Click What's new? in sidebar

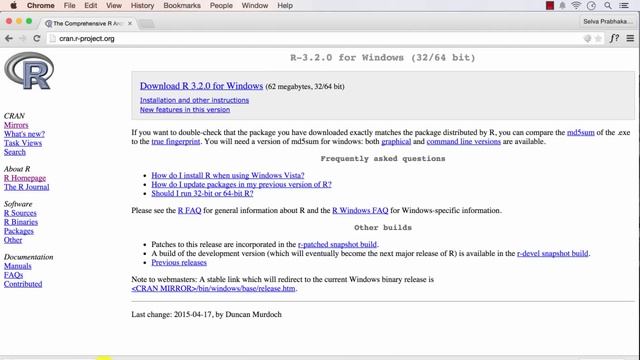click(x=24, y=134)
